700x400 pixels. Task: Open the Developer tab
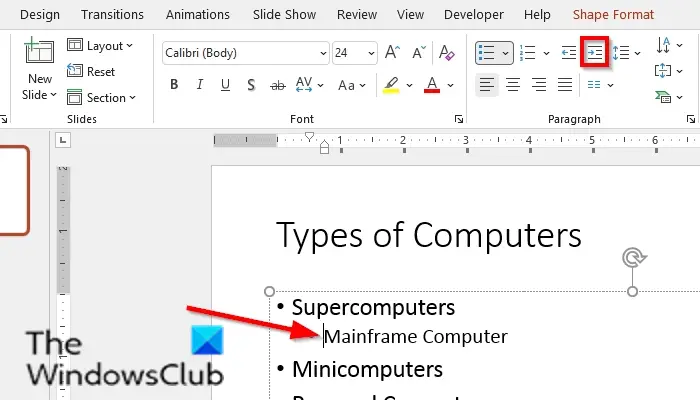coord(474,15)
